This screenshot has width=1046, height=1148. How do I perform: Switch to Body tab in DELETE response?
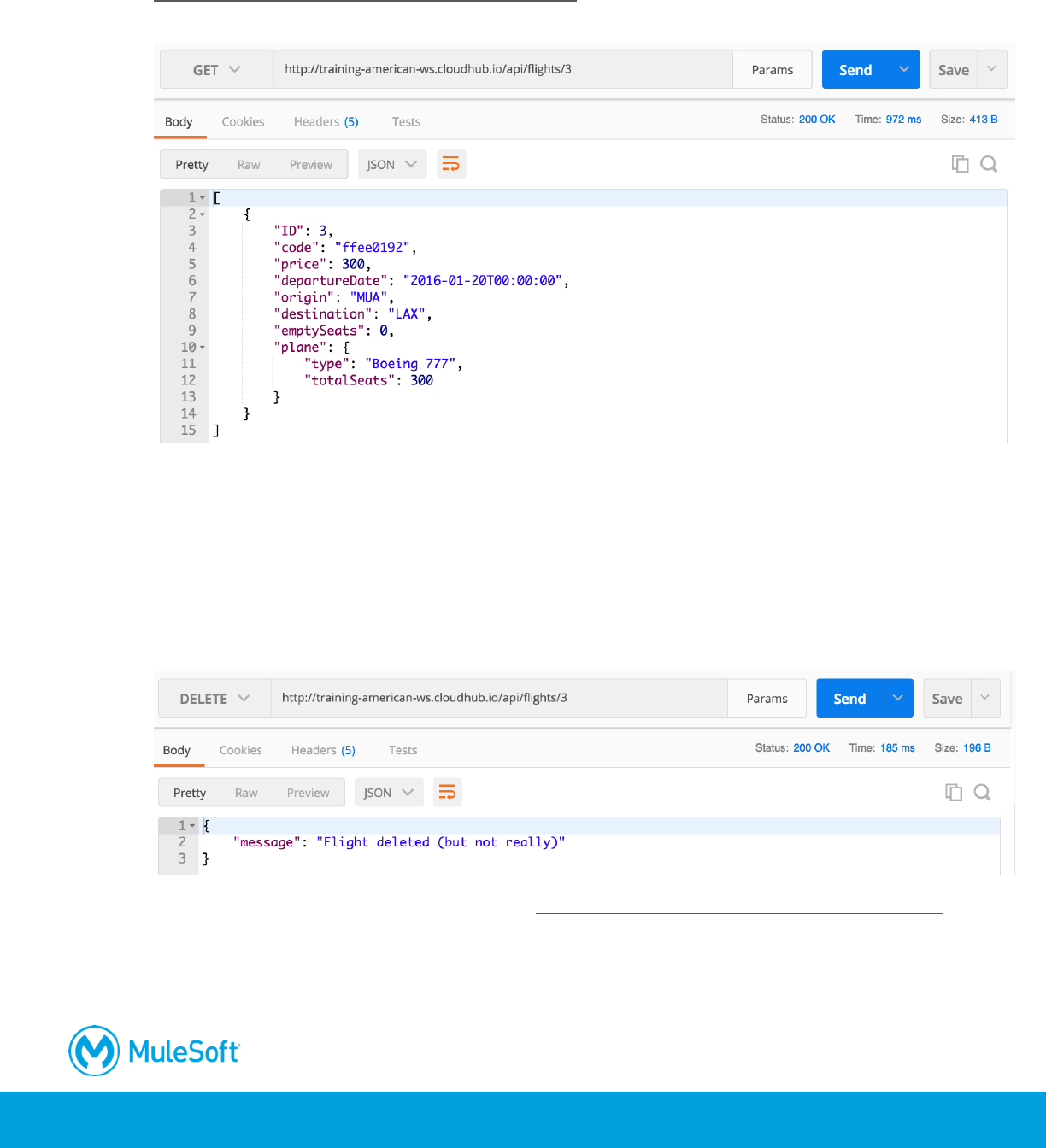pyautogui.click(x=176, y=750)
